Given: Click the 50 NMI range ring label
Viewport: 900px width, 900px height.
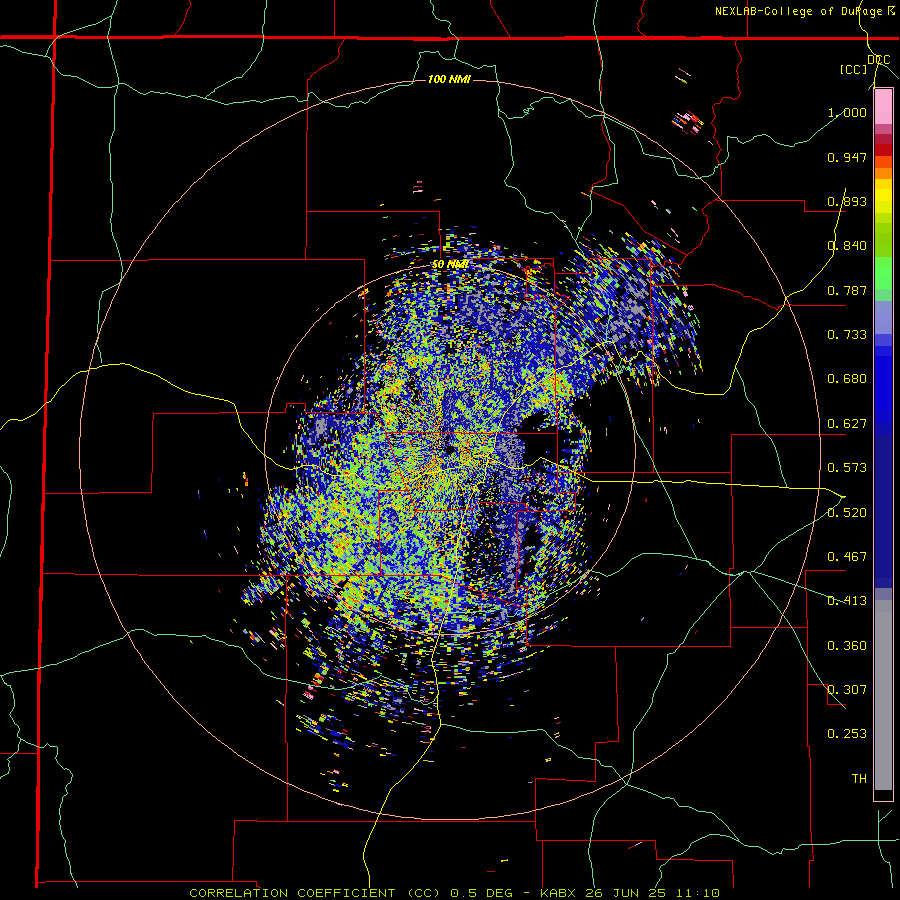Looking at the screenshot, I should click(x=450, y=265).
